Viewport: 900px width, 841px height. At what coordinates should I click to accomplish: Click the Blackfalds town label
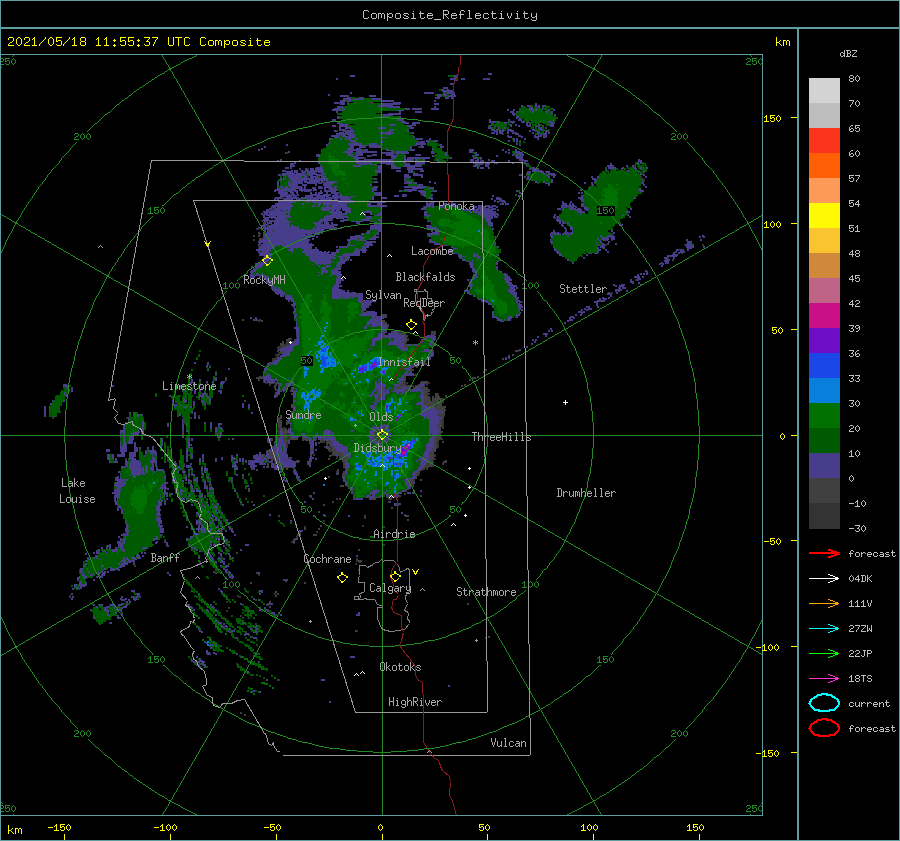click(425, 277)
